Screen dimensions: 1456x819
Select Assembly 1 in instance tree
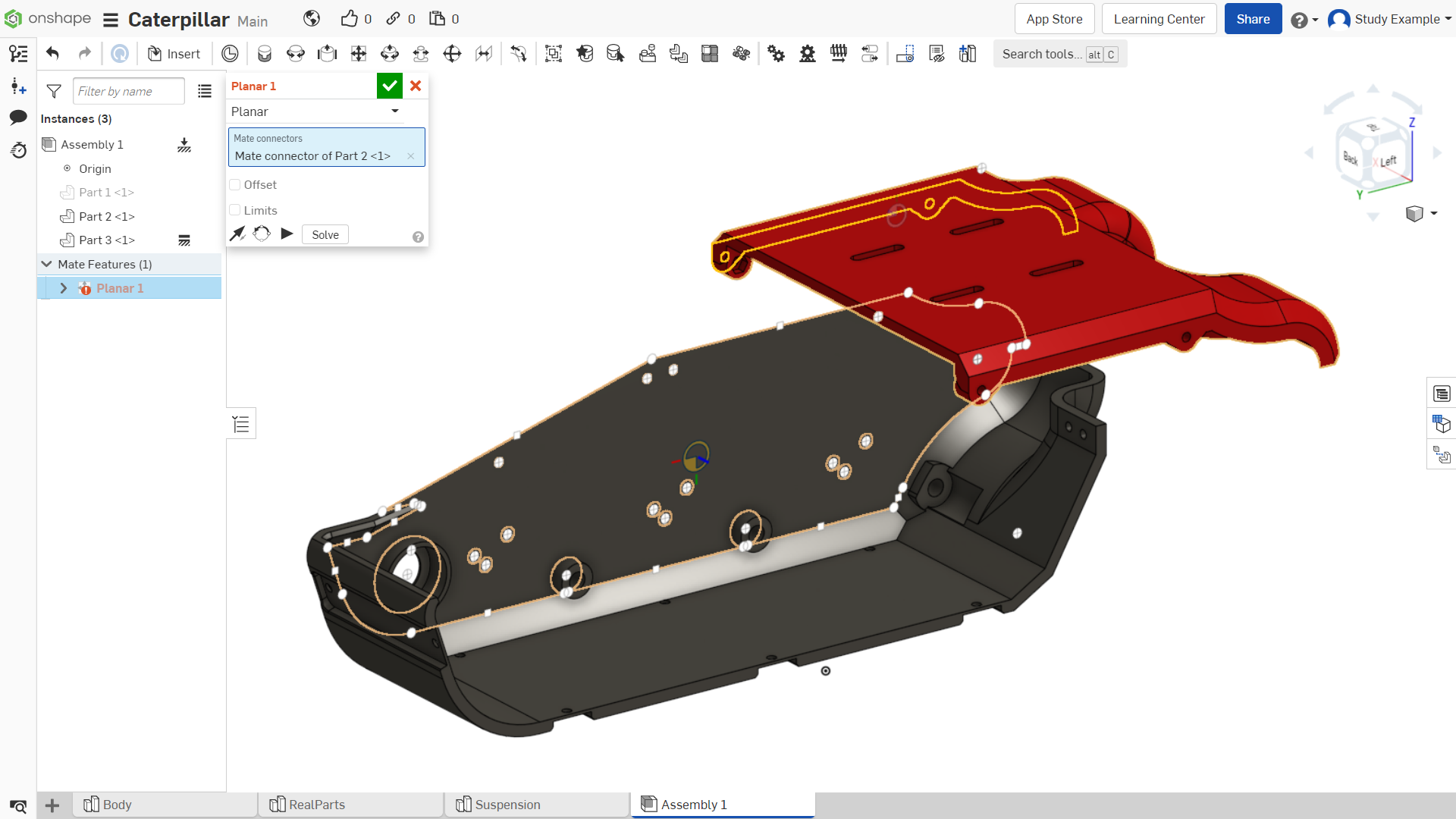(92, 144)
